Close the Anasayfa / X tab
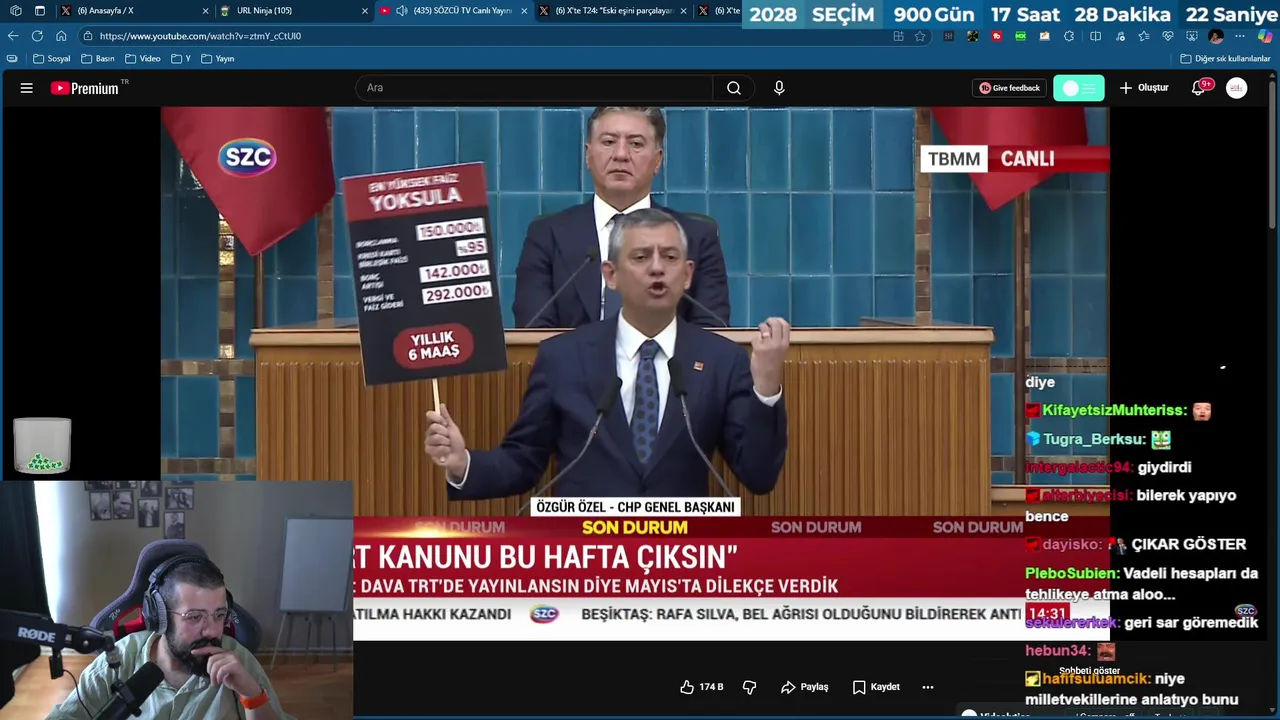The height and width of the screenshot is (720, 1280). tap(206, 11)
